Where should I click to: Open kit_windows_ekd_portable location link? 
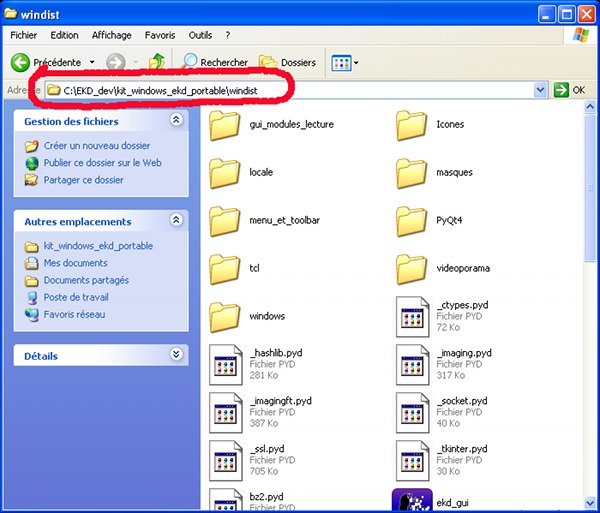pos(98,246)
